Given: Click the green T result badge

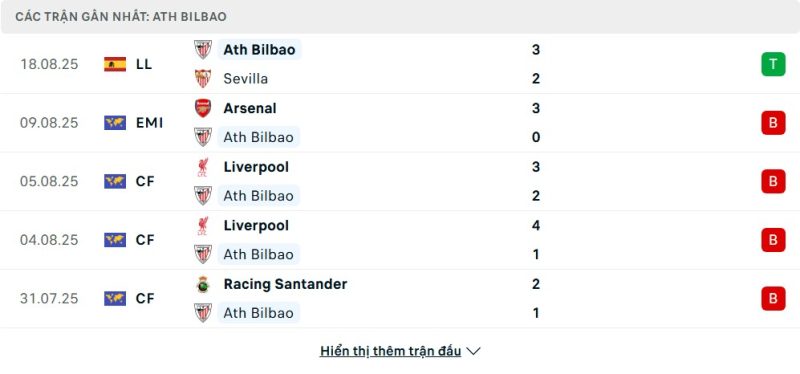Looking at the screenshot, I should point(773,64).
